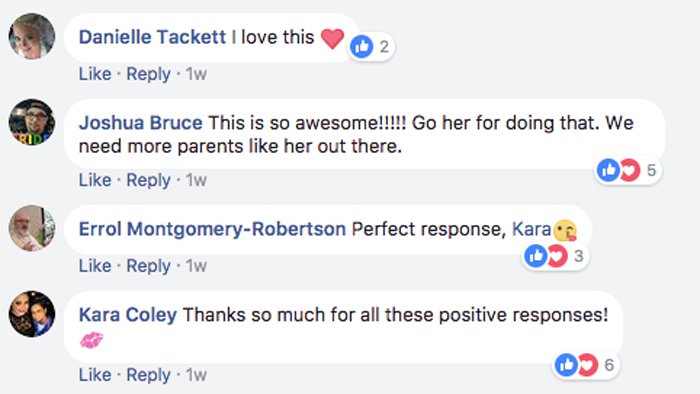Like Kara Coley's thank-you comment
The width and height of the screenshot is (700, 394).
click(95, 374)
